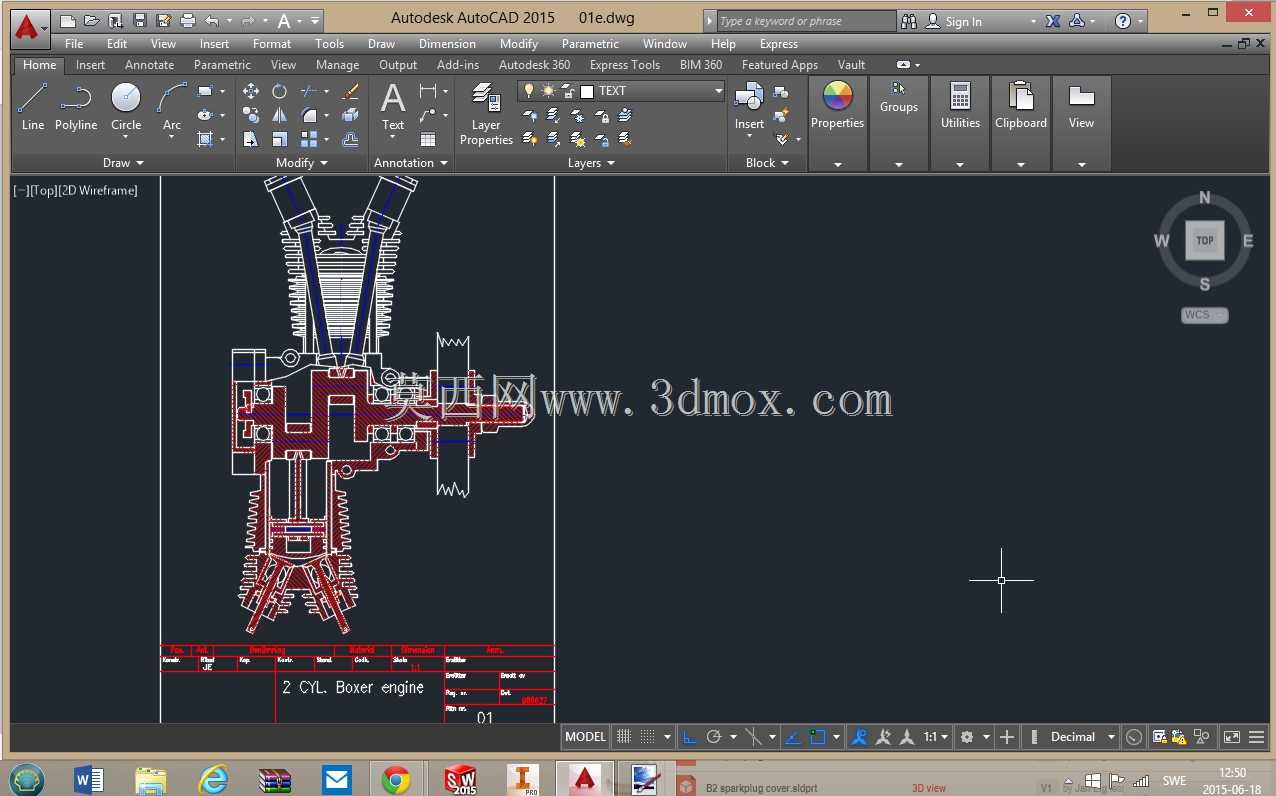Toggle the drawing grid display
This screenshot has width=1276, height=796.
click(x=624, y=737)
